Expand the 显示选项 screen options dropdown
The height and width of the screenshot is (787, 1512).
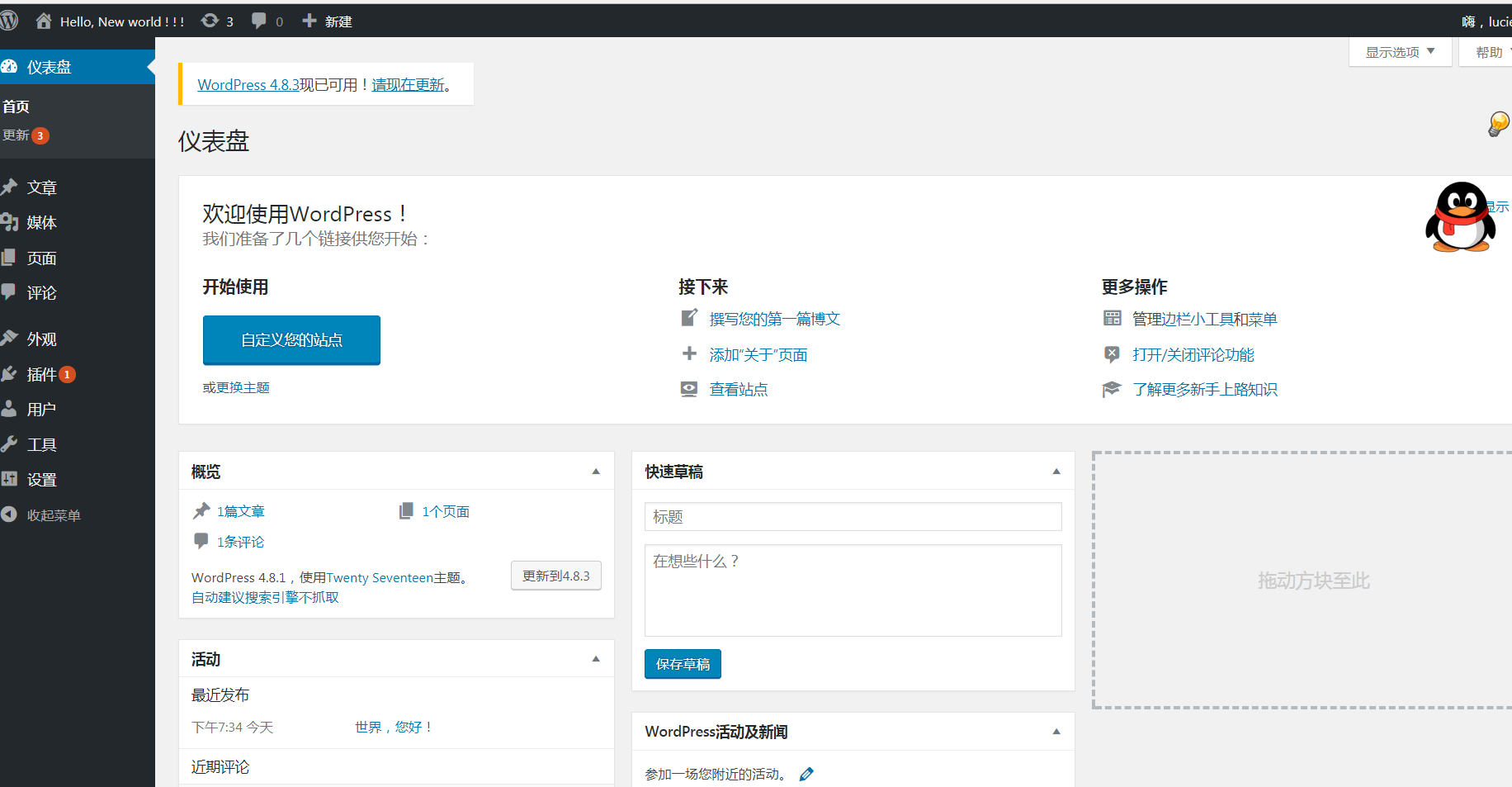click(x=1400, y=52)
